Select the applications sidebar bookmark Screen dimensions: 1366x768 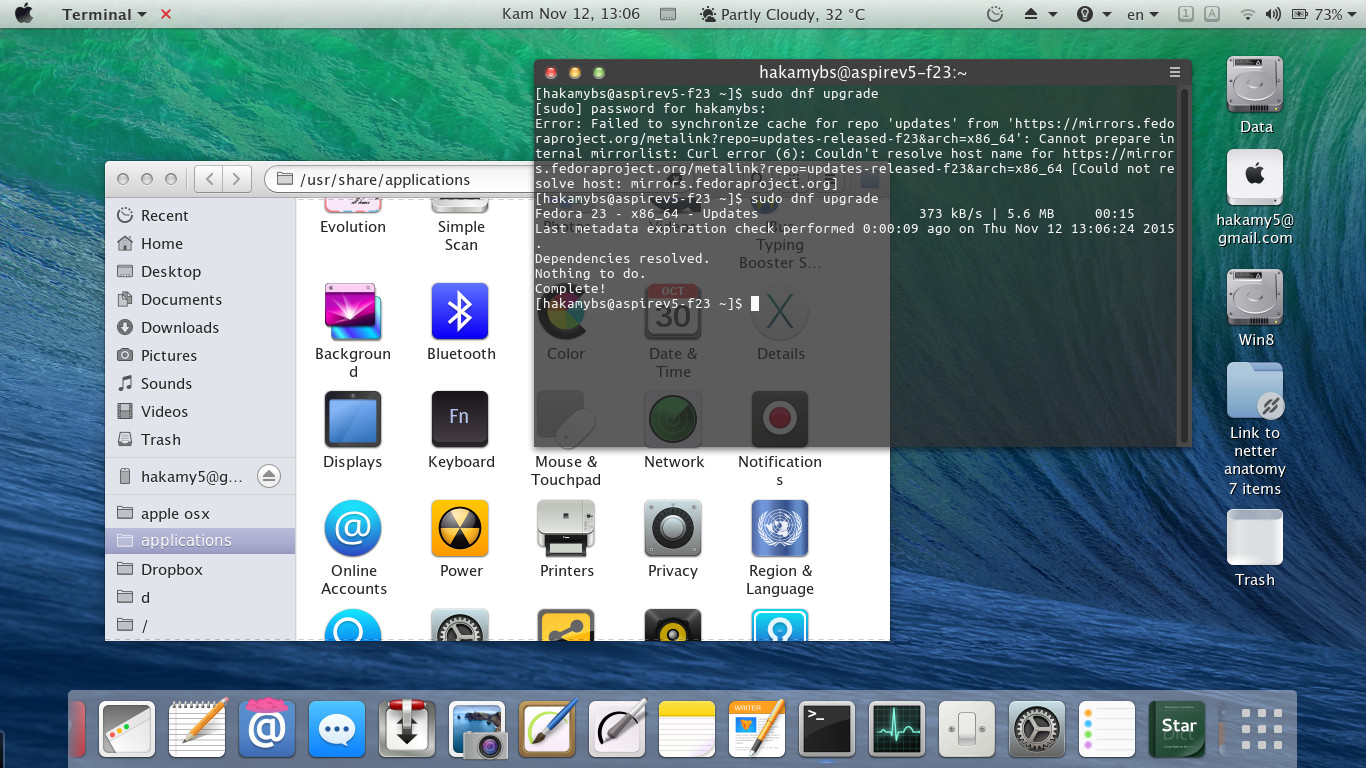click(200, 540)
